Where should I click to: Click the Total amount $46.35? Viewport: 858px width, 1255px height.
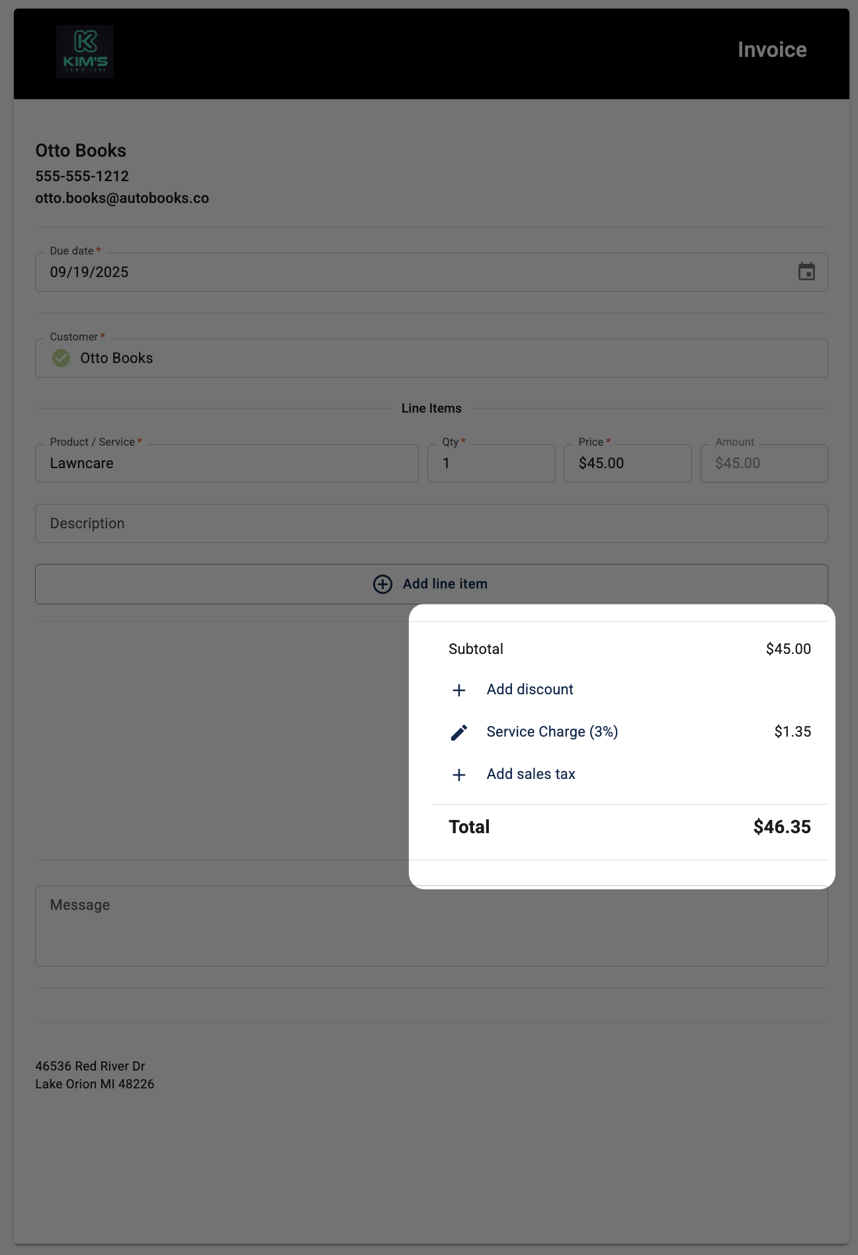781,827
